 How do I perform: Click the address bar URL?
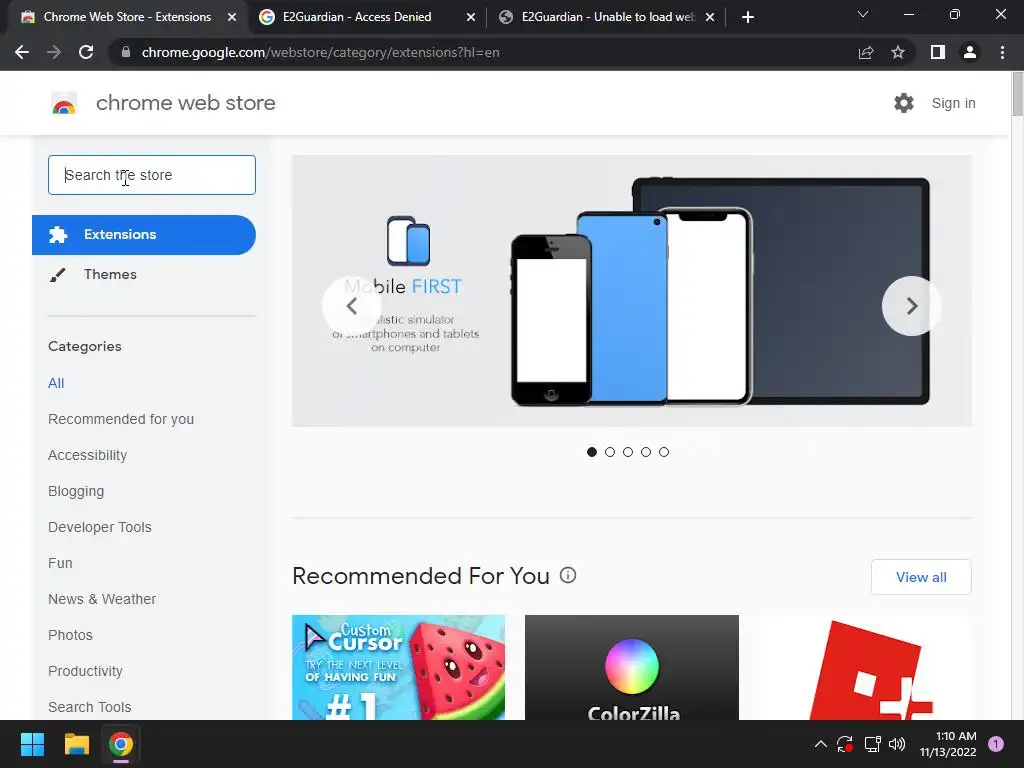[x=320, y=52]
